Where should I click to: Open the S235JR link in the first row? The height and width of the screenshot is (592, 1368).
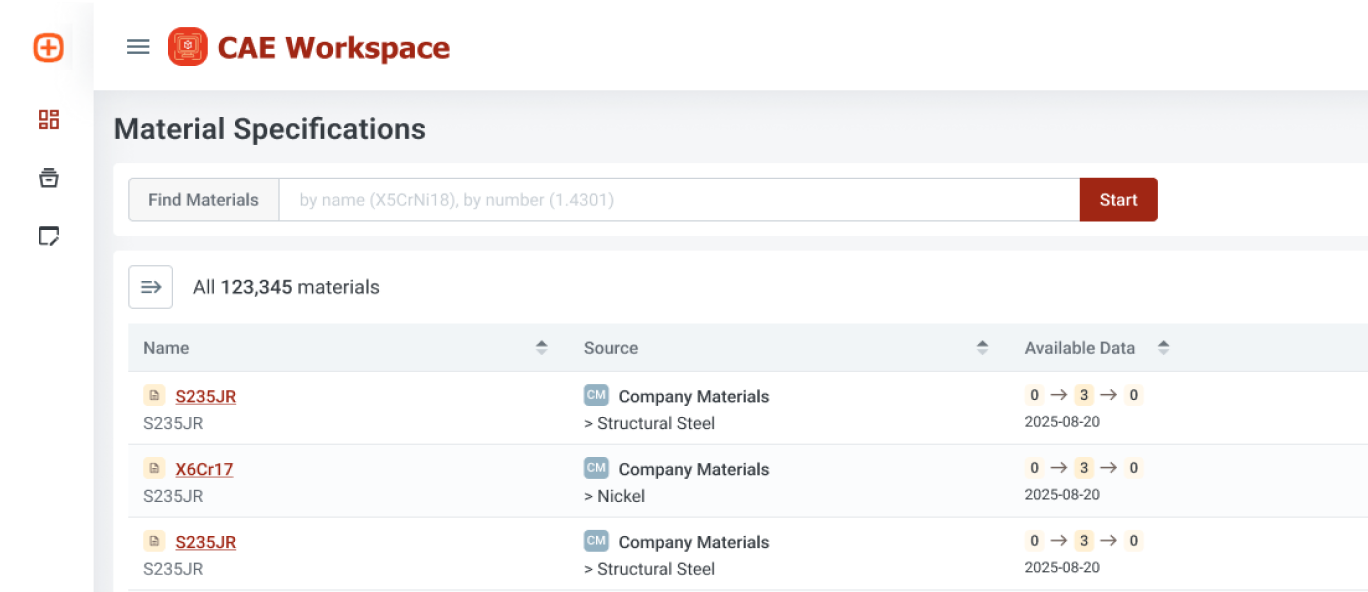point(205,396)
